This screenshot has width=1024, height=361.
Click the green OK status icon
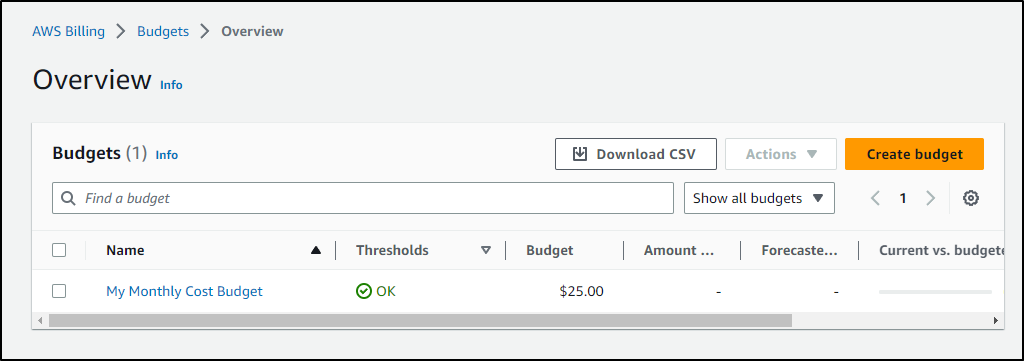click(364, 291)
